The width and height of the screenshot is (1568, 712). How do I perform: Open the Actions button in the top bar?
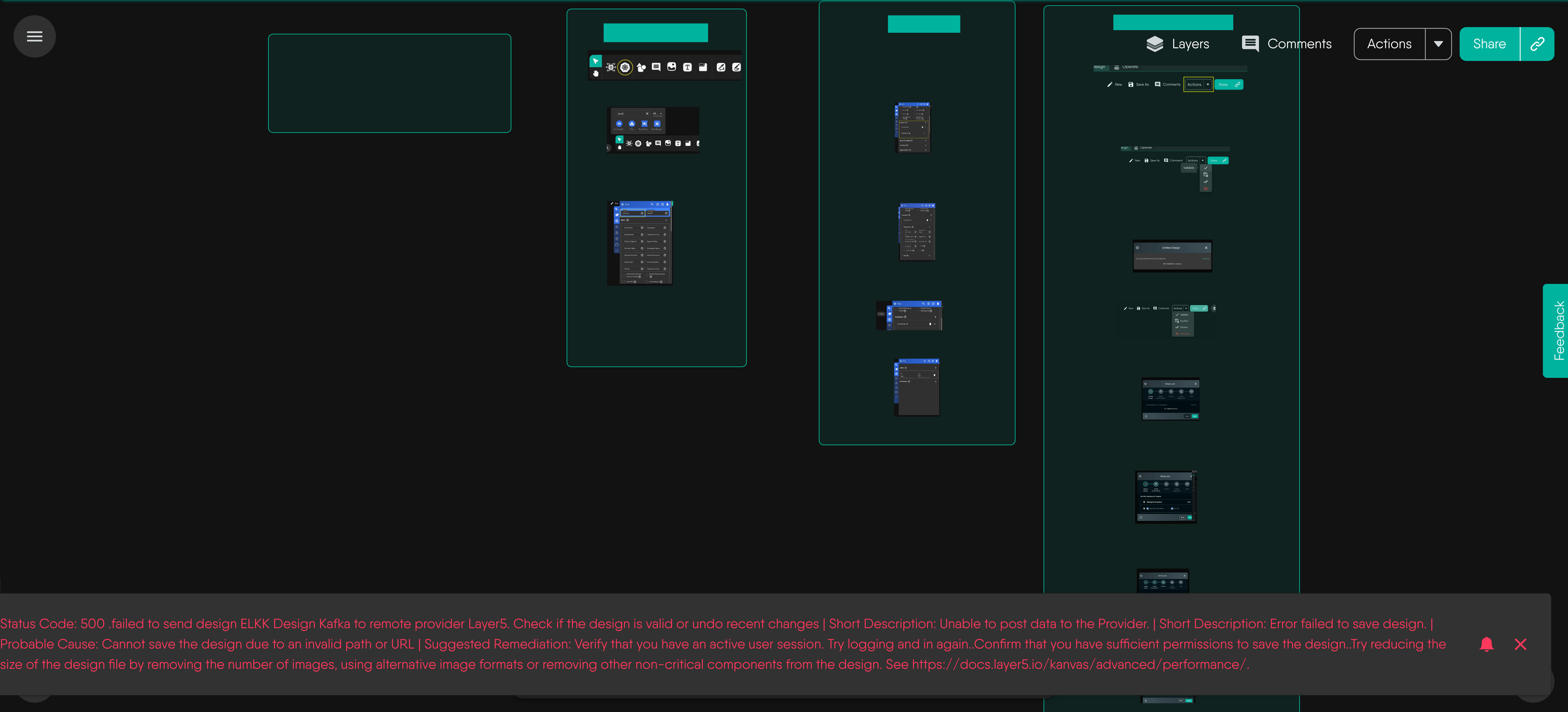1389,44
